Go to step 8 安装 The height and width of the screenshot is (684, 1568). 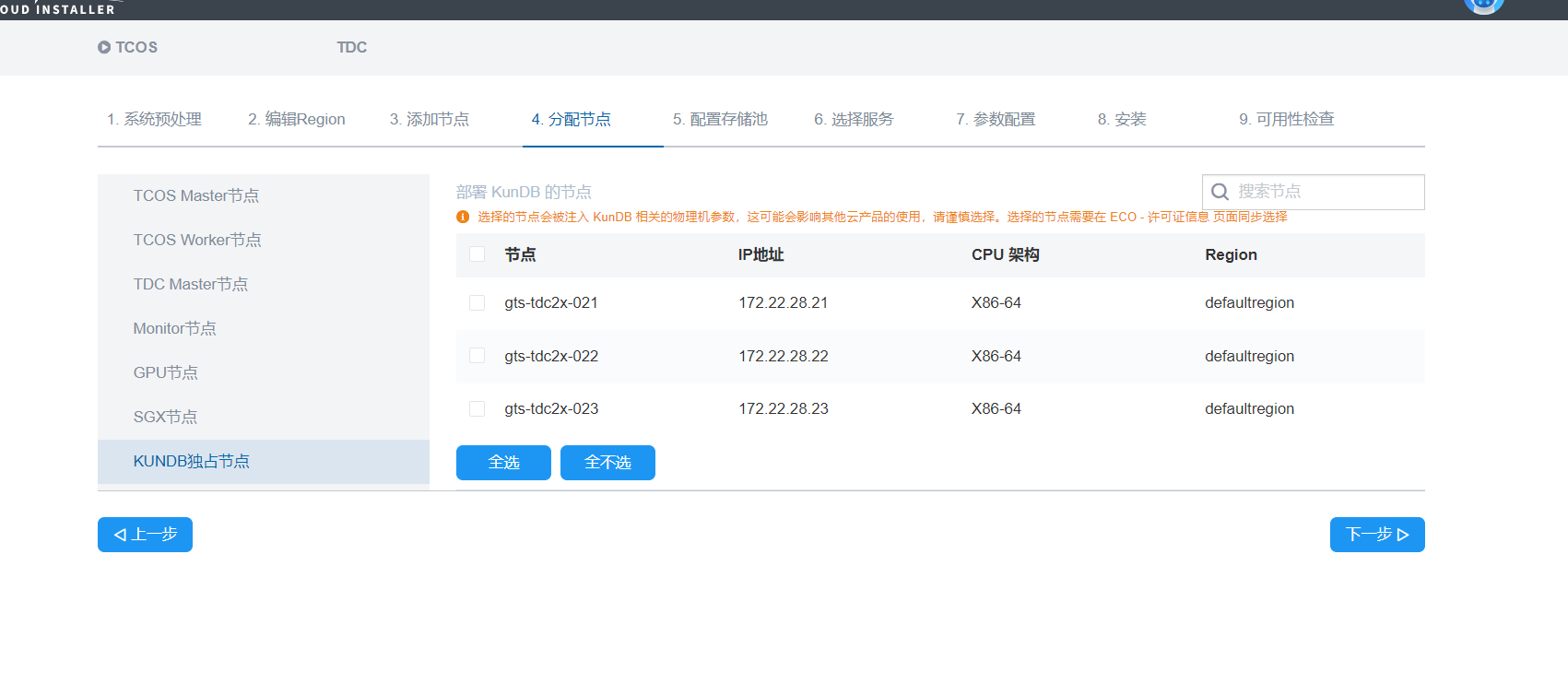(x=1122, y=119)
